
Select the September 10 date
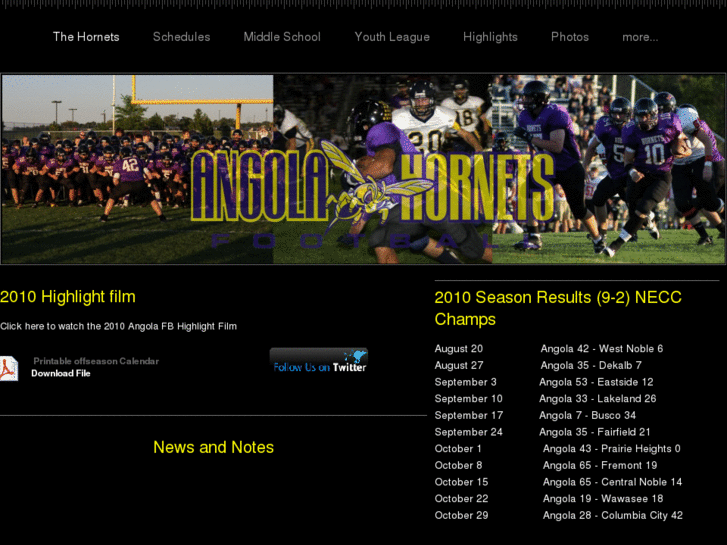click(468, 398)
